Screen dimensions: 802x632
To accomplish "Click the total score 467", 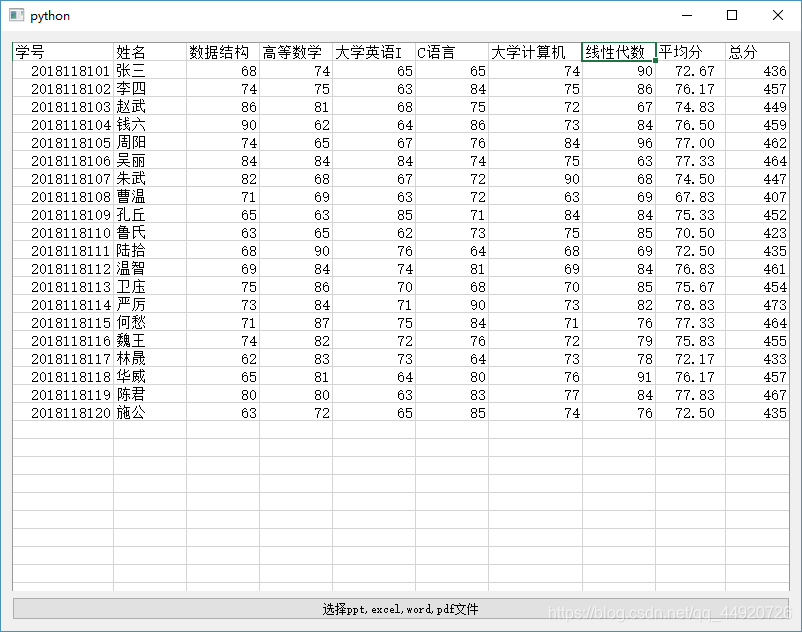I will (758, 394).
